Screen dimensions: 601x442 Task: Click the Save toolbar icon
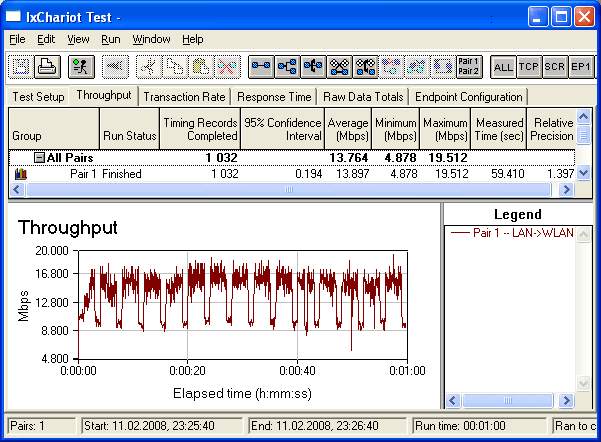21,67
